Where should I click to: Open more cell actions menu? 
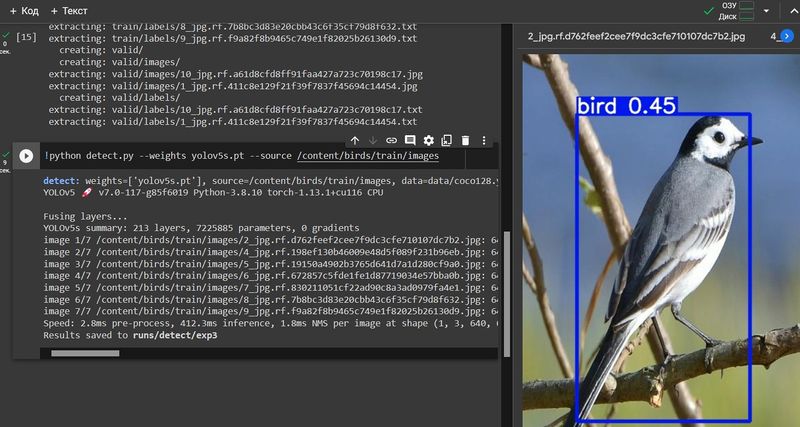(x=484, y=141)
